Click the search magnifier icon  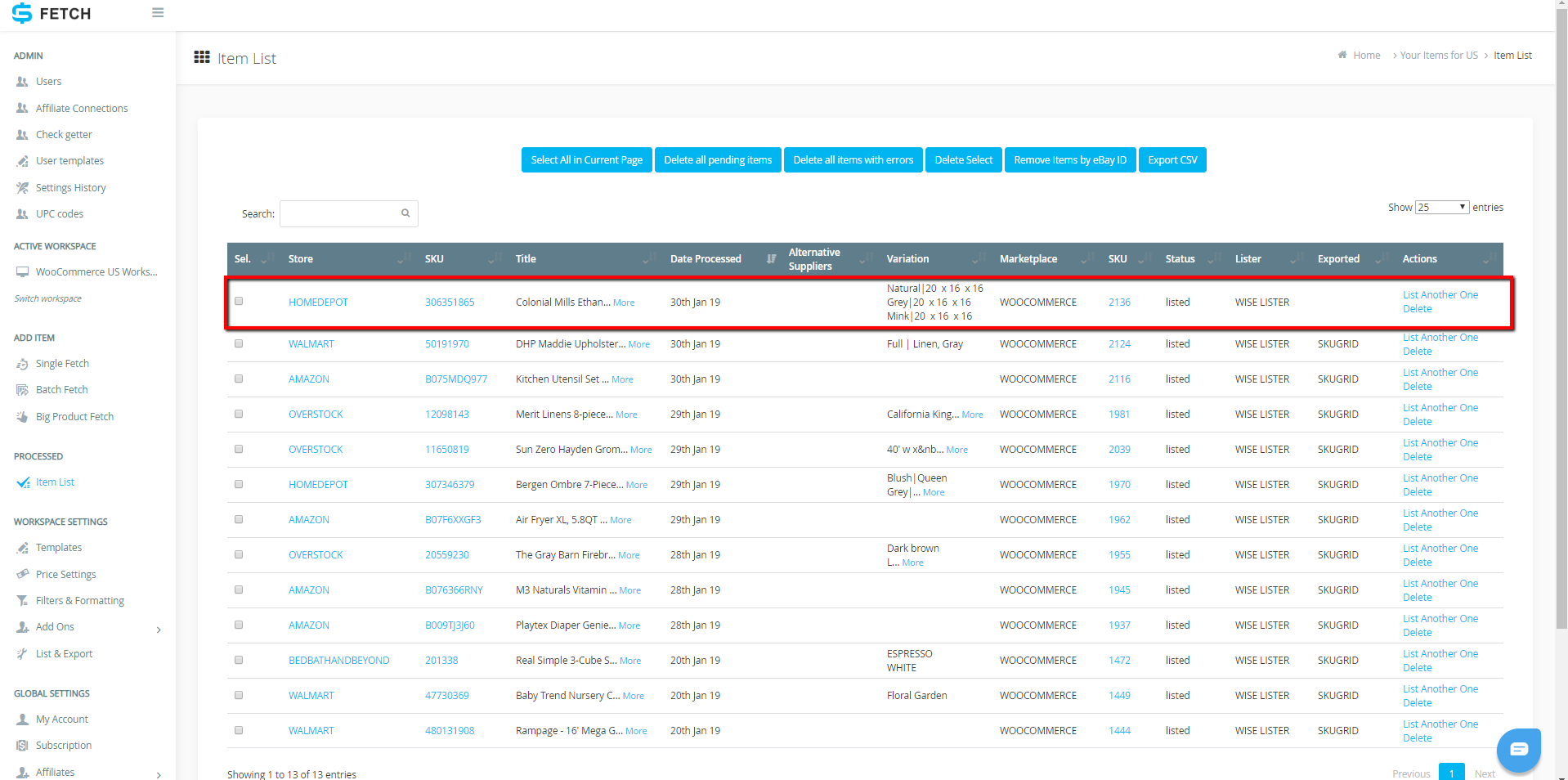(x=405, y=213)
